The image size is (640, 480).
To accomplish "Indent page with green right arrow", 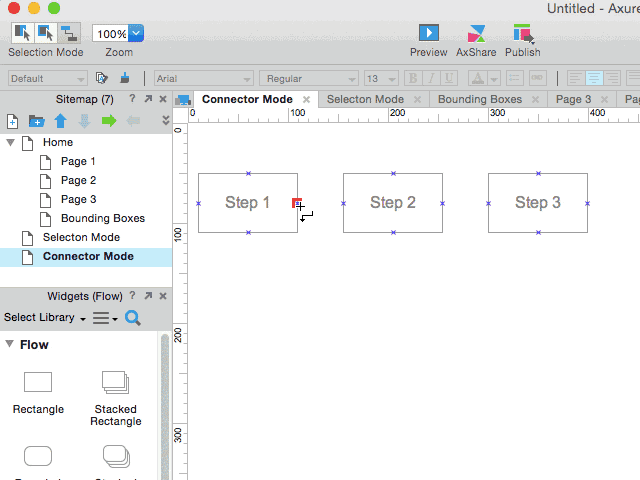I will click(x=109, y=120).
